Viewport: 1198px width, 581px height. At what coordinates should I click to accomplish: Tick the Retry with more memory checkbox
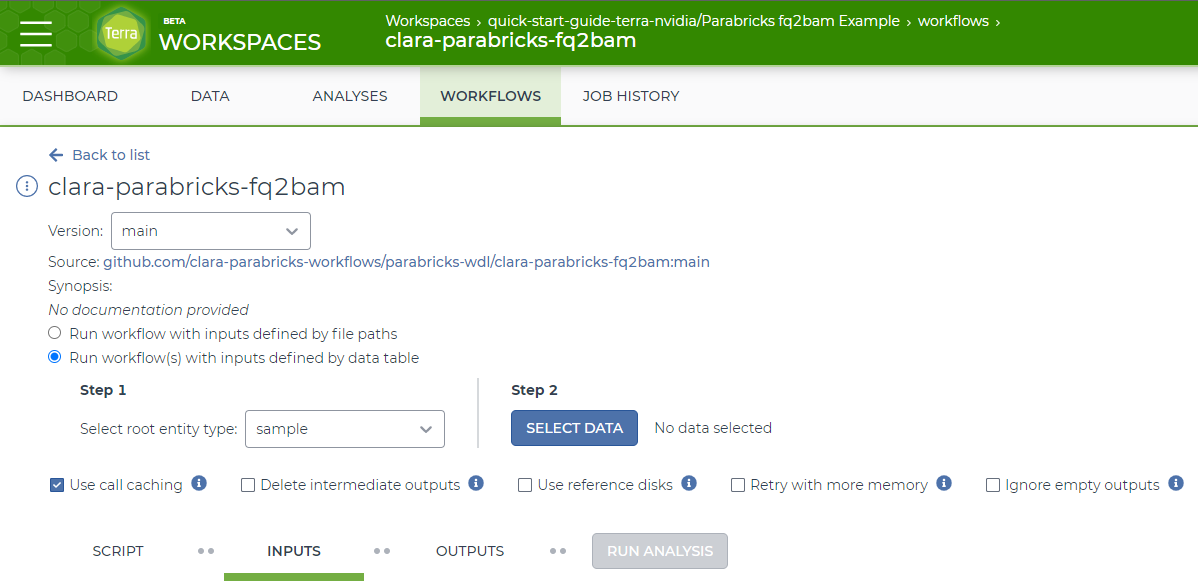pyautogui.click(x=738, y=485)
